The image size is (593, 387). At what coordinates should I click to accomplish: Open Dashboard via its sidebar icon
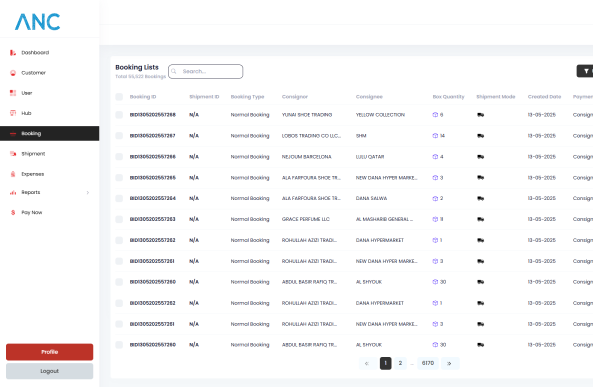click(13, 53)
